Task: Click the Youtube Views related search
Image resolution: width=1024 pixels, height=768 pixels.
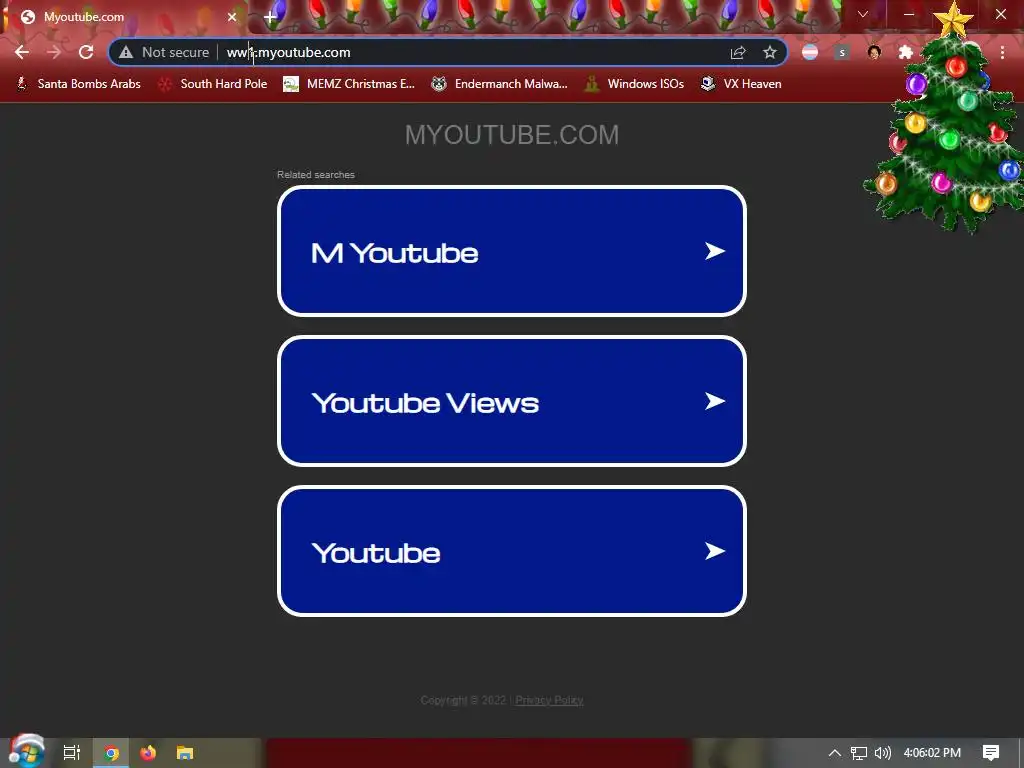Action: coord(511,401)
